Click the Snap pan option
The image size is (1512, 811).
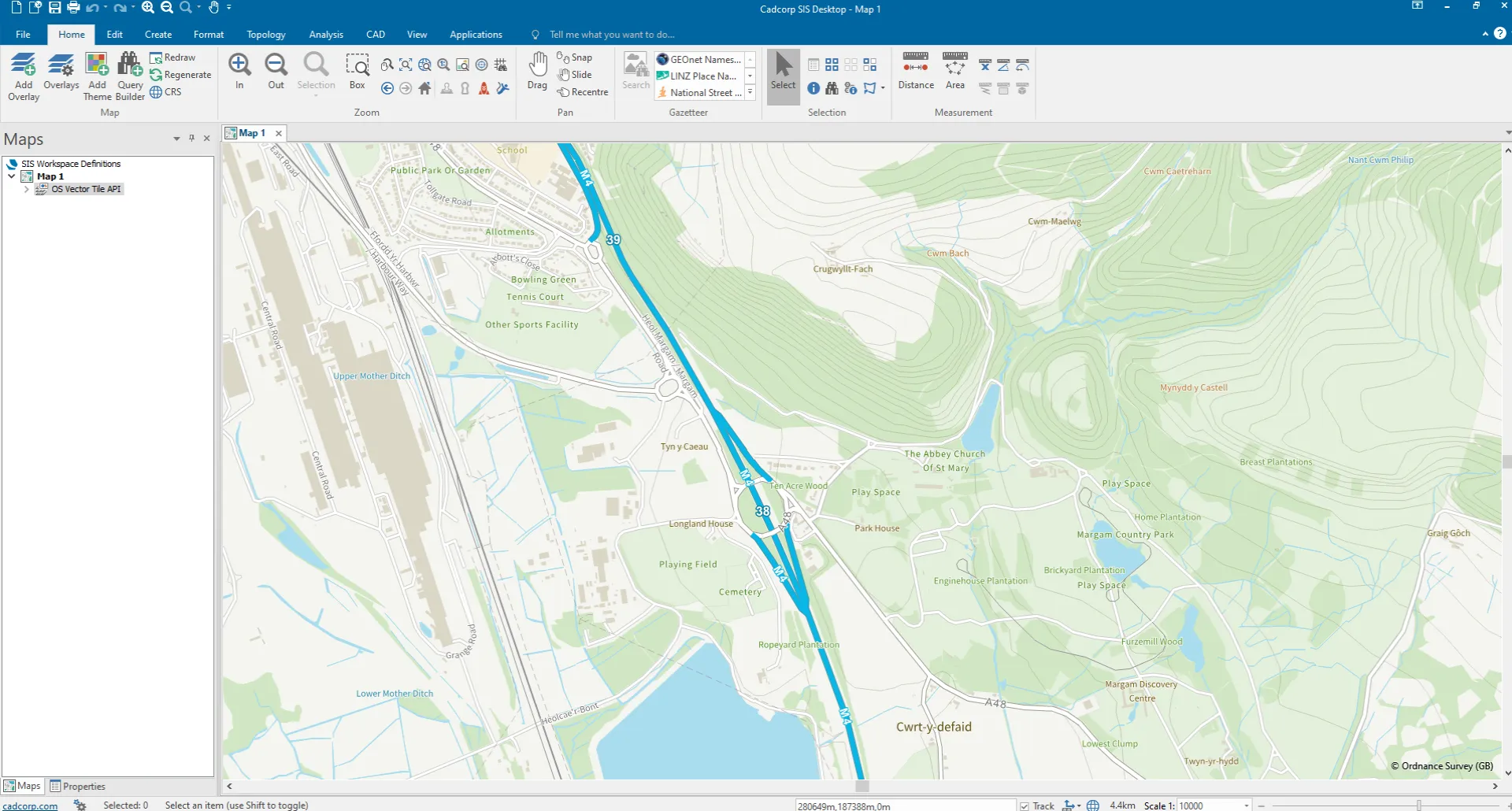coord(574,57)
